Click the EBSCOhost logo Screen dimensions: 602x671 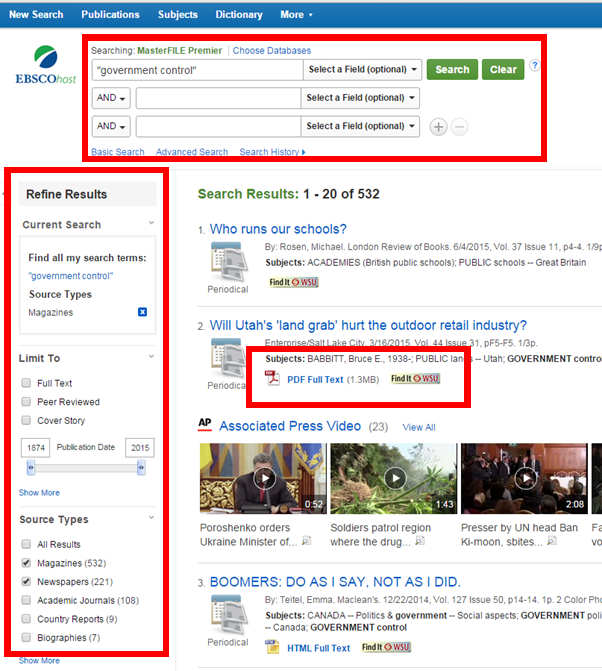tap(45, 65)
